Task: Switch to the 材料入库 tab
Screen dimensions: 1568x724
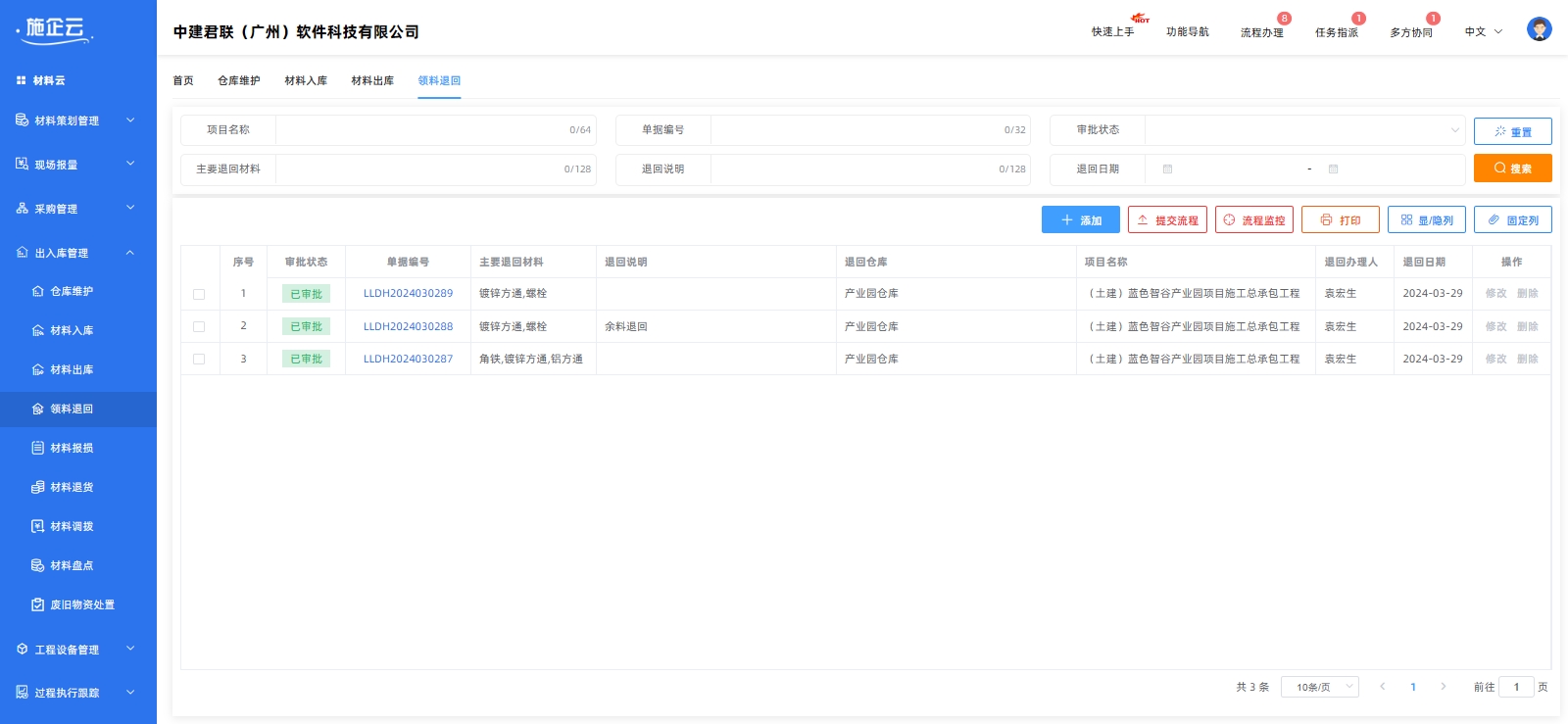Action: click(x=306, y=80)
